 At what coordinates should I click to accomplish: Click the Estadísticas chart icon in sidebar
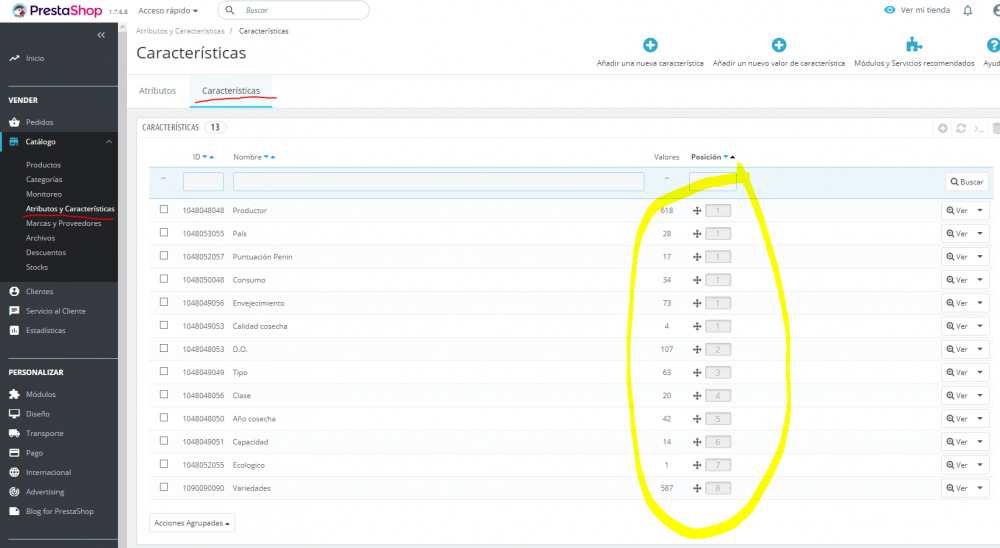14,330
